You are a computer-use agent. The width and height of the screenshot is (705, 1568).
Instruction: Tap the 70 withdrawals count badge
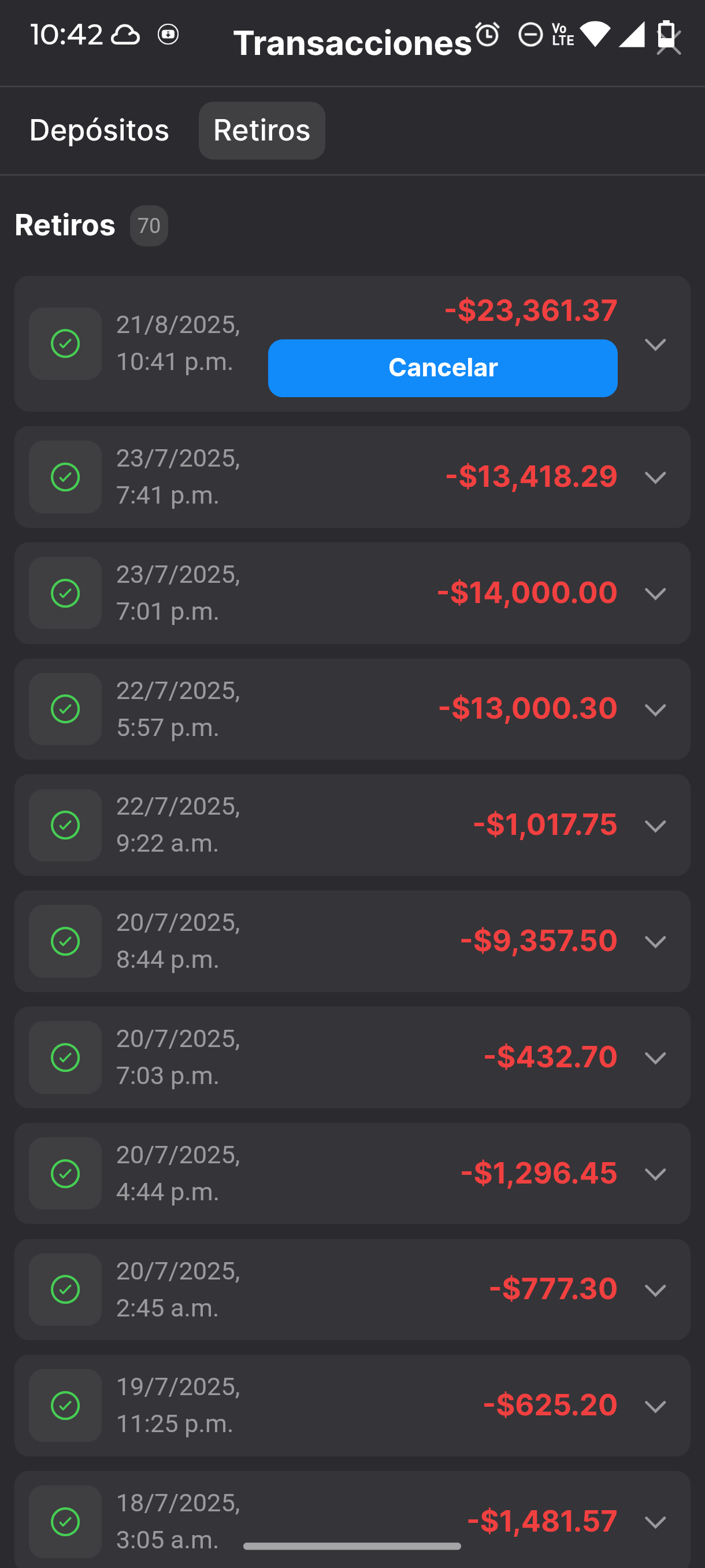(149, 226)
